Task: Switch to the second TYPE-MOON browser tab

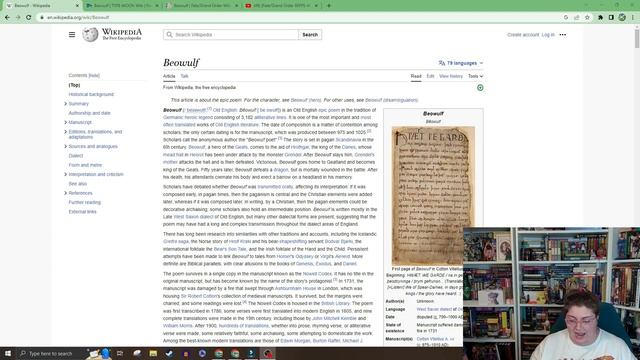Action: point(122,6)
